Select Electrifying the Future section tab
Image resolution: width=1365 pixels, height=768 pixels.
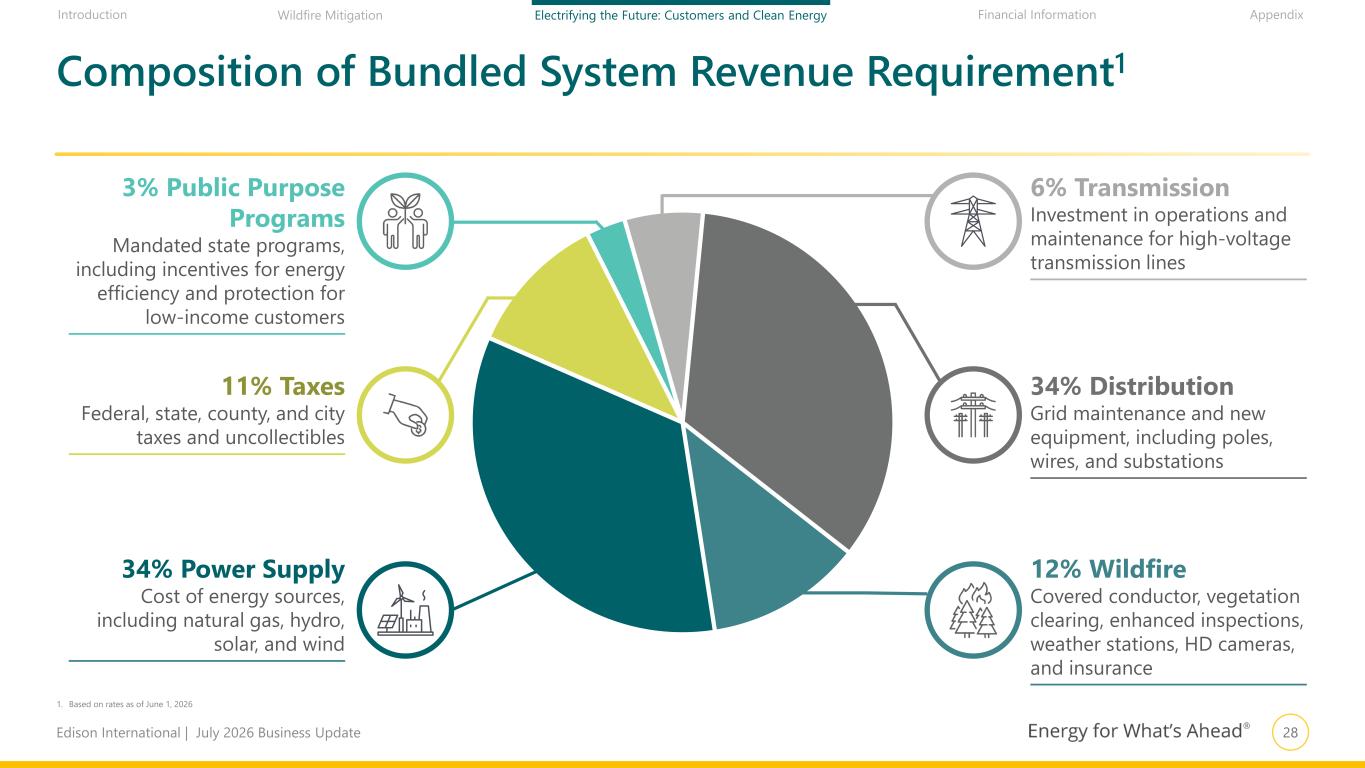click(680, 15)
